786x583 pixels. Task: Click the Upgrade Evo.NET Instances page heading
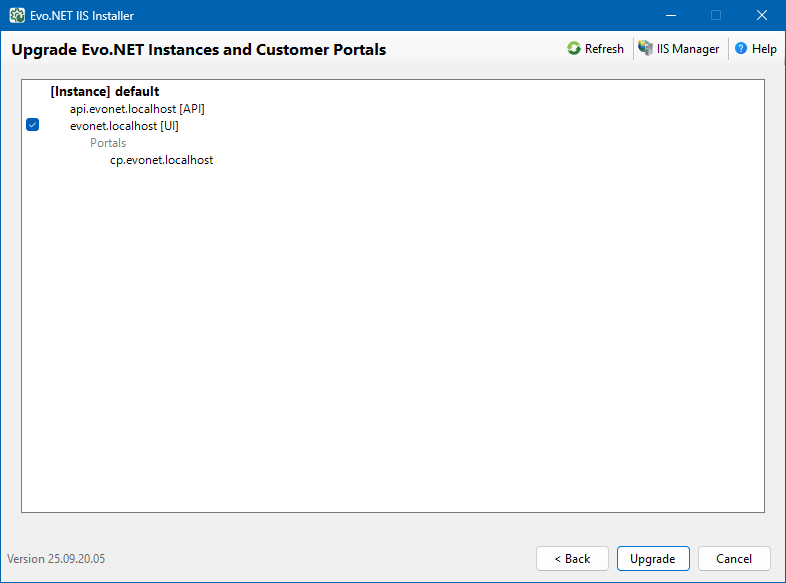198,49
